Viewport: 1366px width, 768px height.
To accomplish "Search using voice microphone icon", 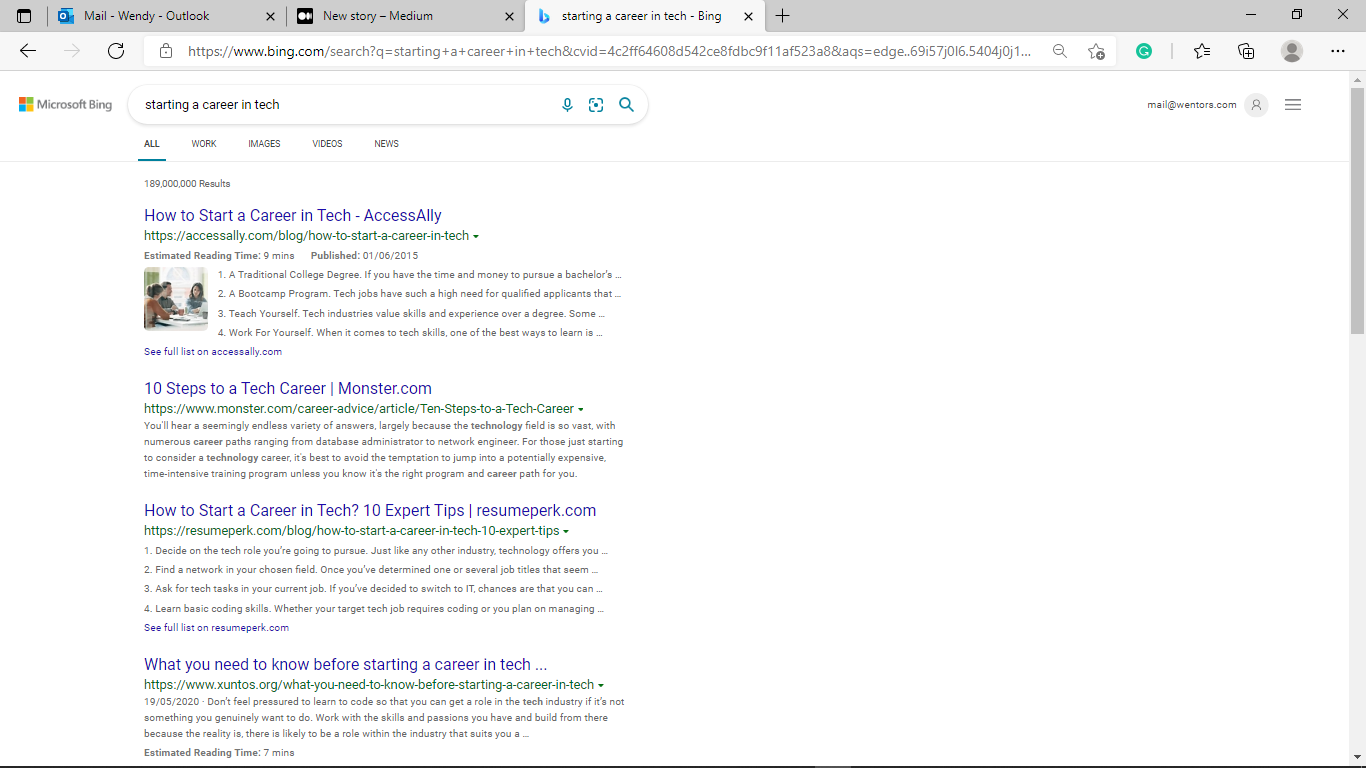I will (567, 104).
